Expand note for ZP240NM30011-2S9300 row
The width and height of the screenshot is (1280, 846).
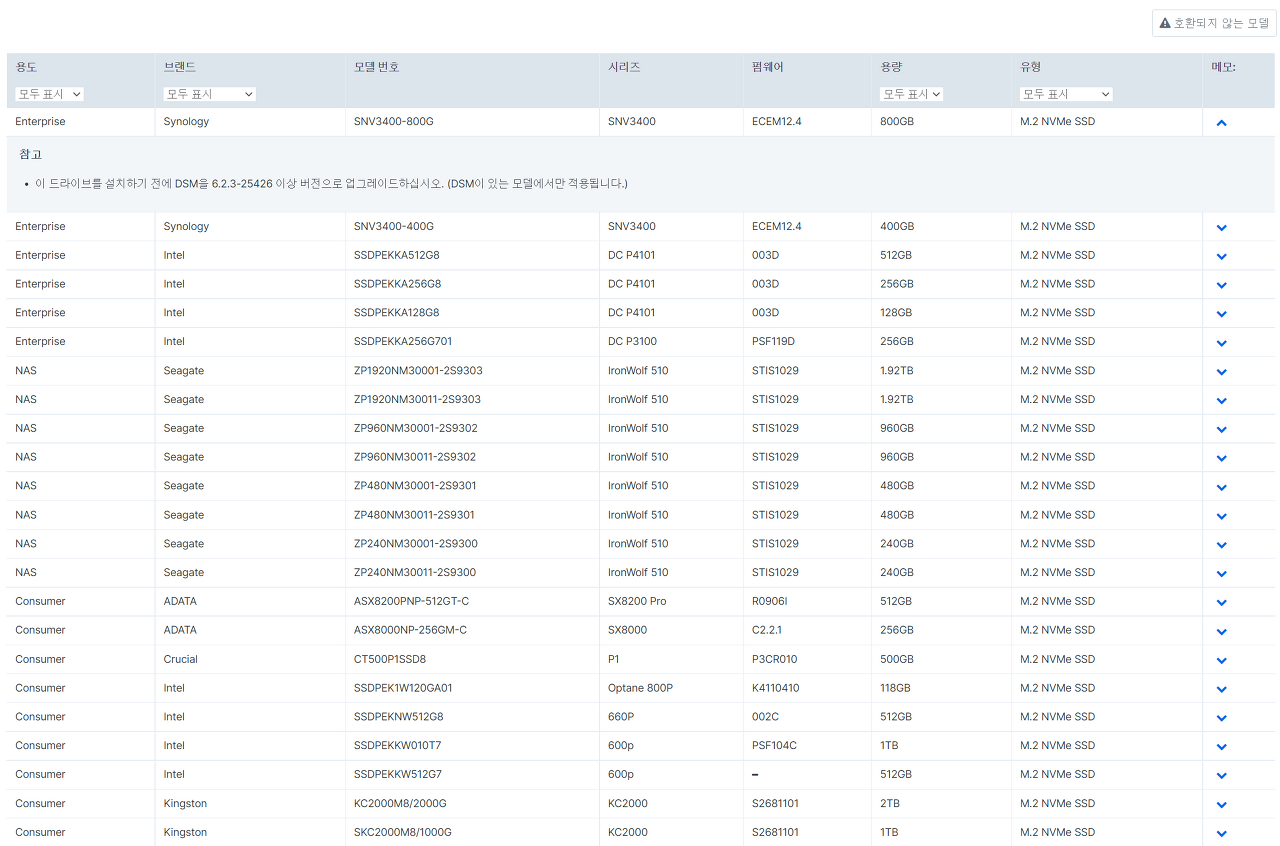tap(1221, 574)
